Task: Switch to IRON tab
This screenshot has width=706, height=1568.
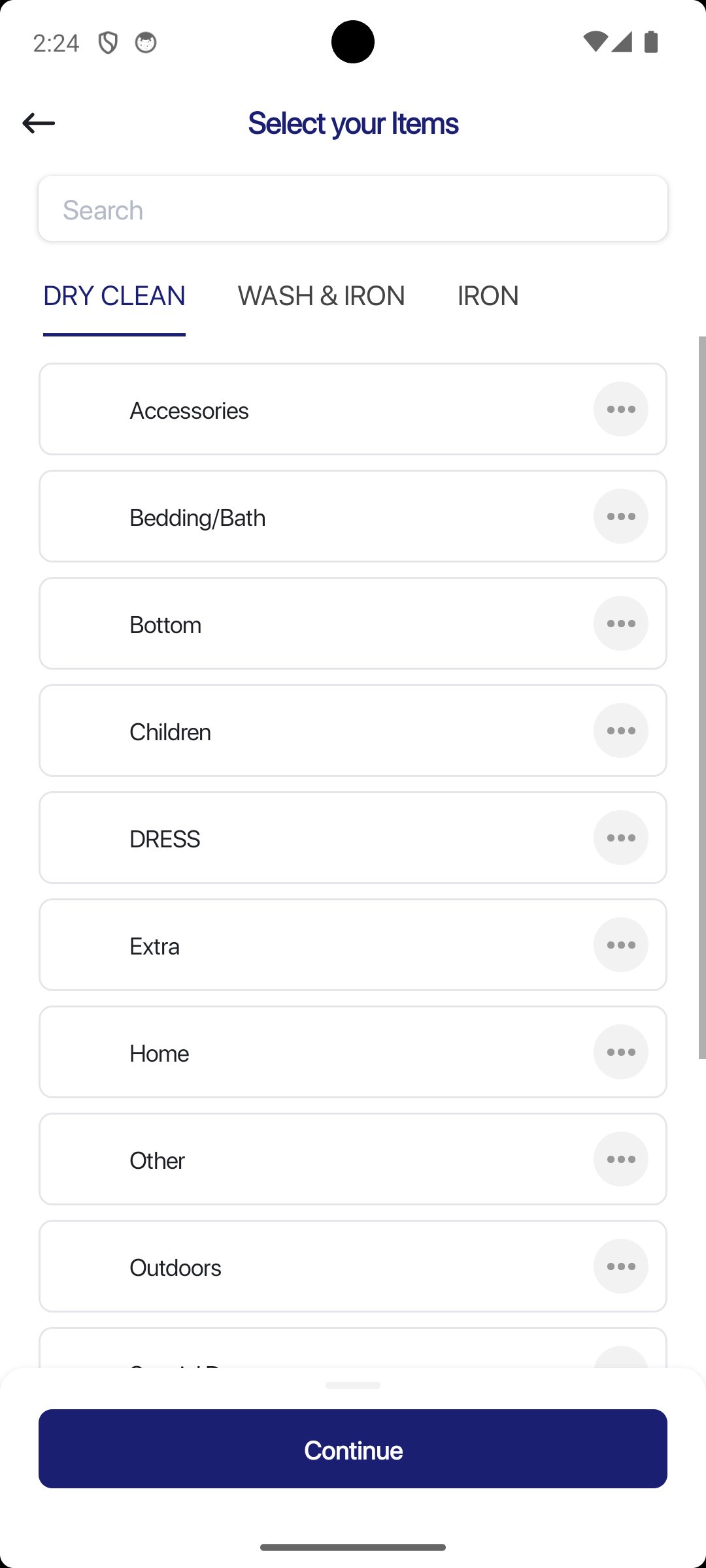Action: coord(488,296)
